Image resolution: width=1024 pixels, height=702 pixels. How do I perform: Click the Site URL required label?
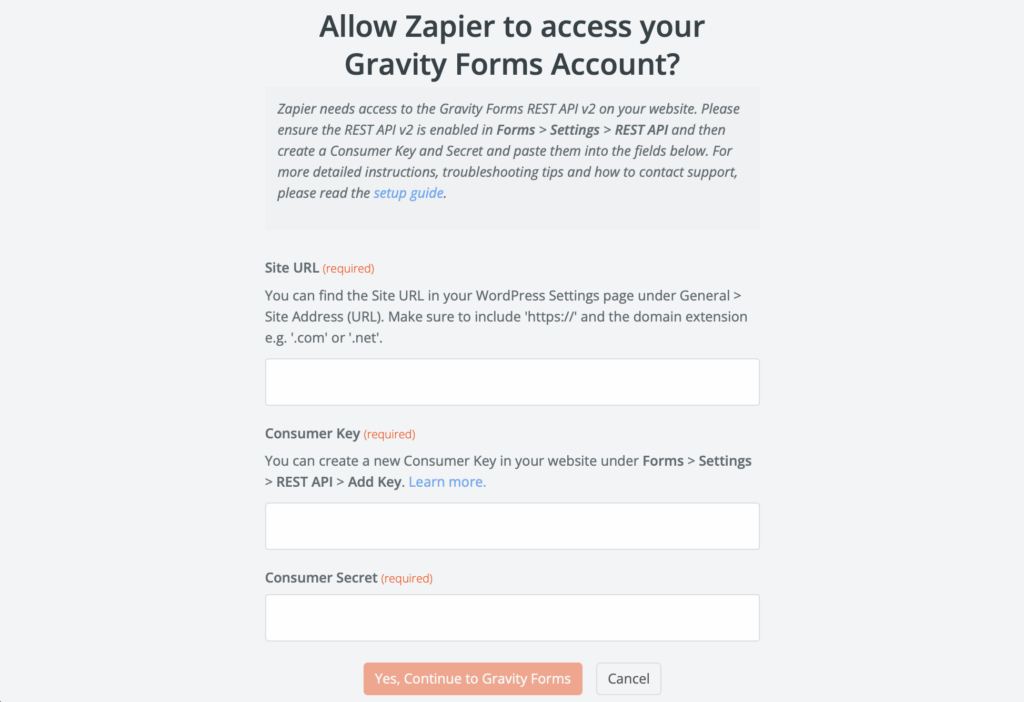347,268
